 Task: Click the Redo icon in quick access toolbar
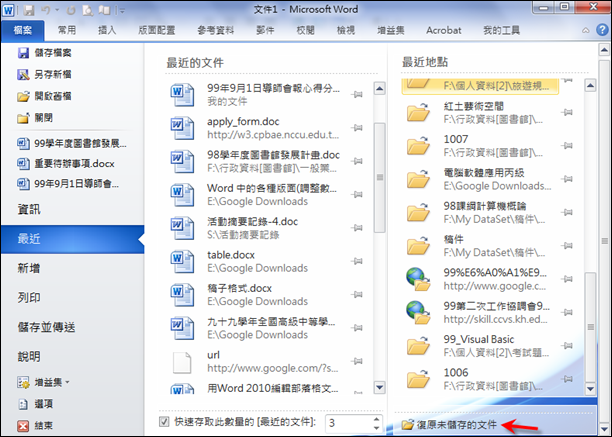pyautogui.click(x=71, y=10)
